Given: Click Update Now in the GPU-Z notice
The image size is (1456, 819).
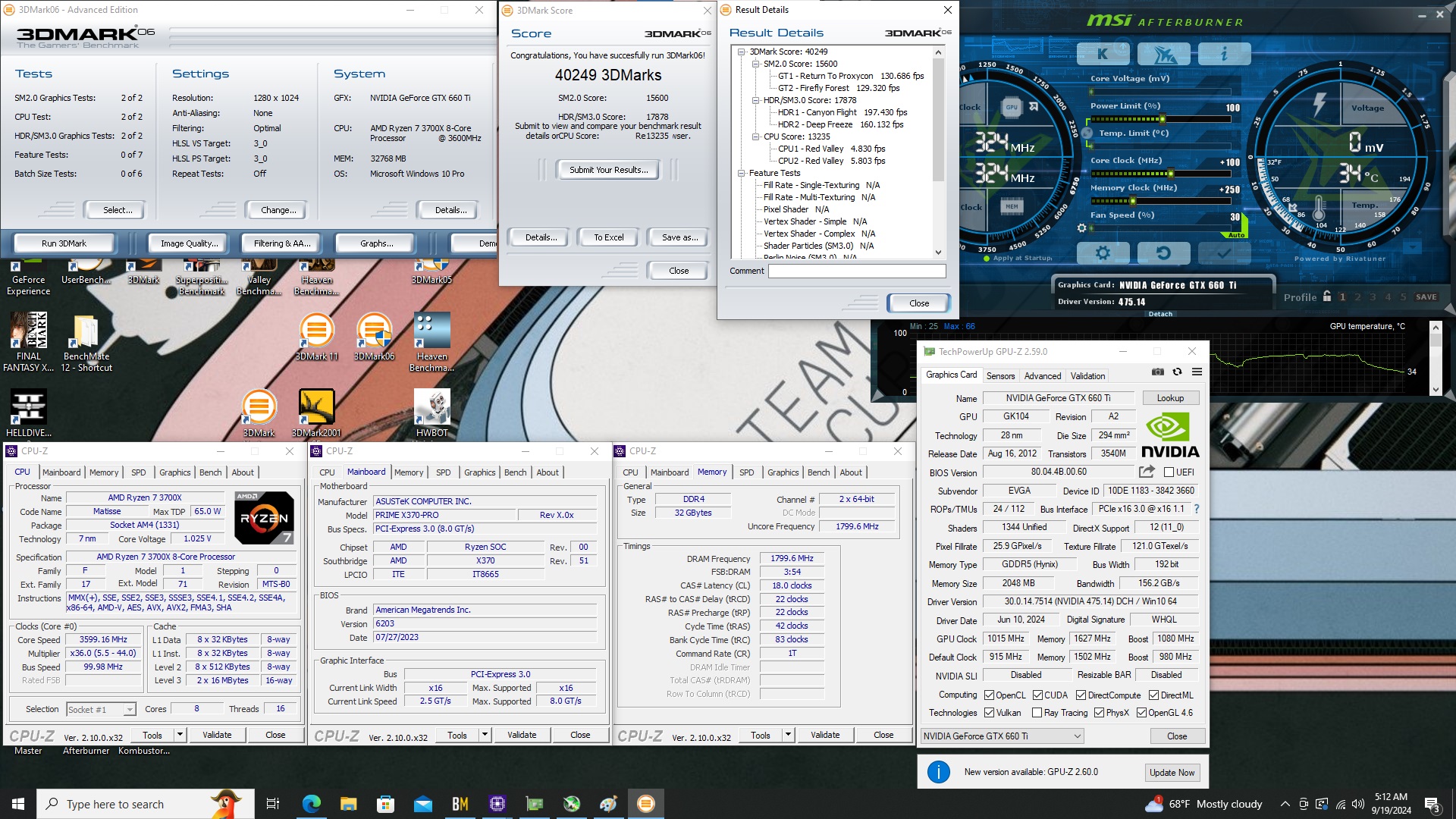Looking at the screenshot, I should [1172, 773].
